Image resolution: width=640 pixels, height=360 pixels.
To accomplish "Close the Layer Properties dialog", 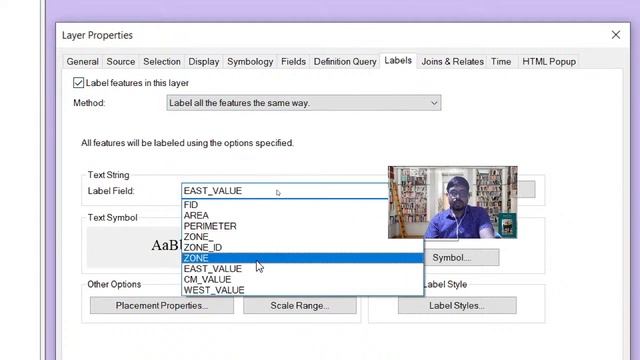I will (616, 35).
